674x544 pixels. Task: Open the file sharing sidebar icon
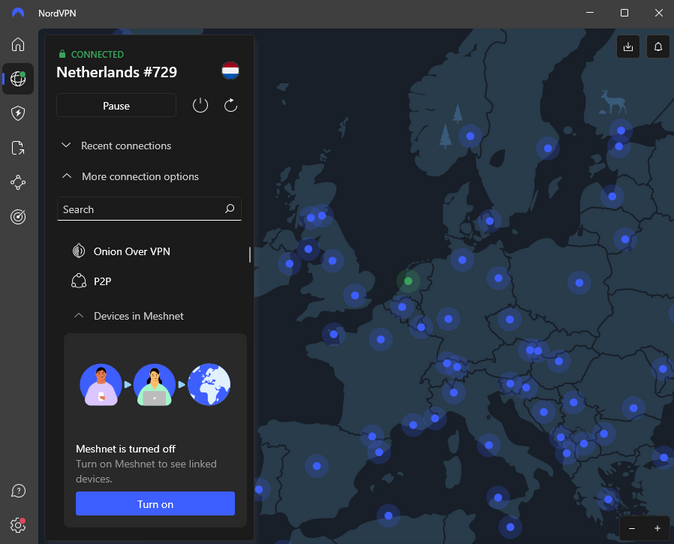click(x=18, y=148)
